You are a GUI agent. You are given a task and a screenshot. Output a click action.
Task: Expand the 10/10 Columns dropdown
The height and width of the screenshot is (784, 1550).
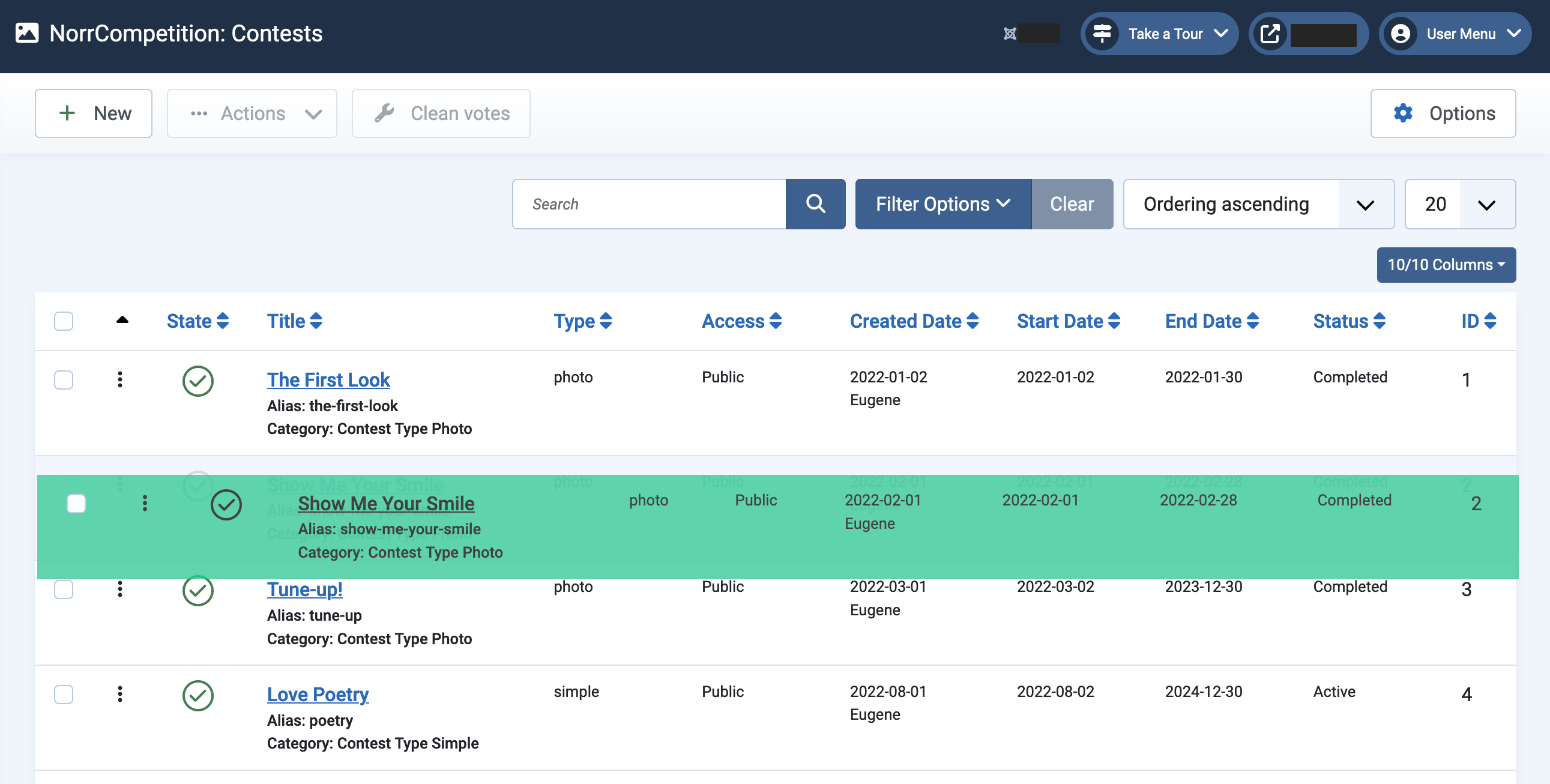coord(1446,265)
